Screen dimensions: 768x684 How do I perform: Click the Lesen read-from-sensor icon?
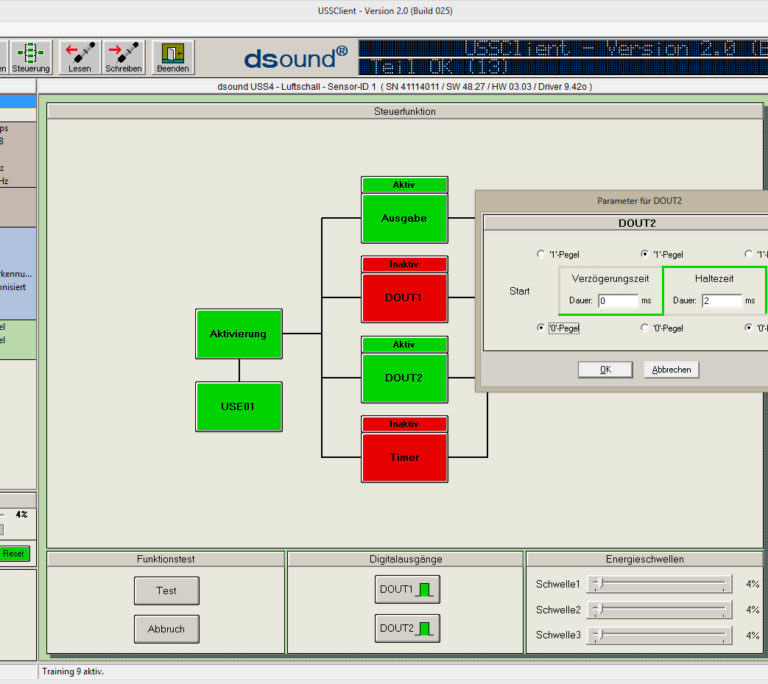coord(79,56)
